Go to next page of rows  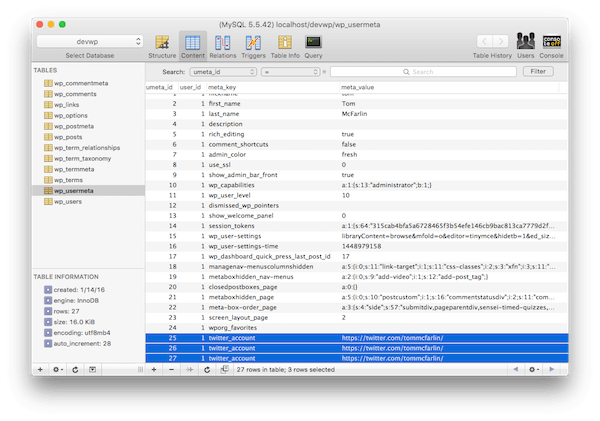(x=551, y=369)
